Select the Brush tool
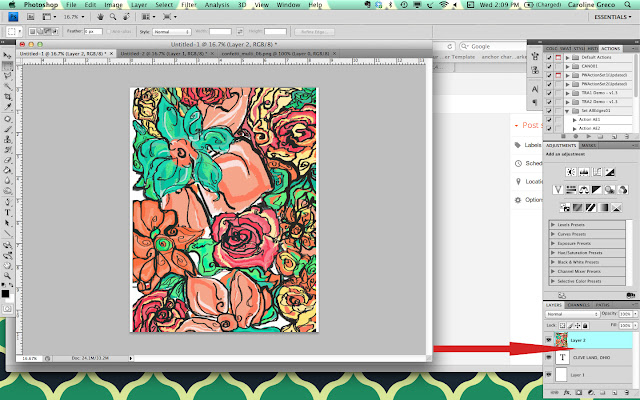The height and width of the screenshot is (400, 640). pos(7,129)
